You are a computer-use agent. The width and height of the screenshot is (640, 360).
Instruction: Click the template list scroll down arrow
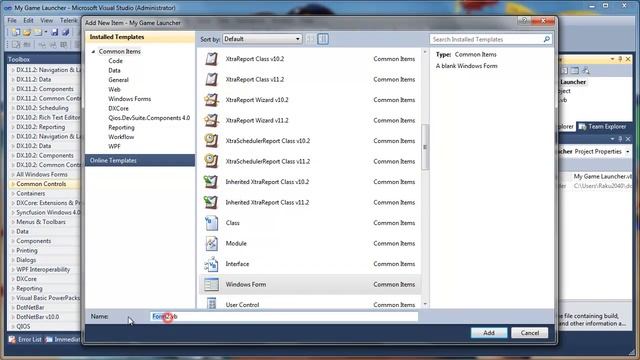(425, 304)
